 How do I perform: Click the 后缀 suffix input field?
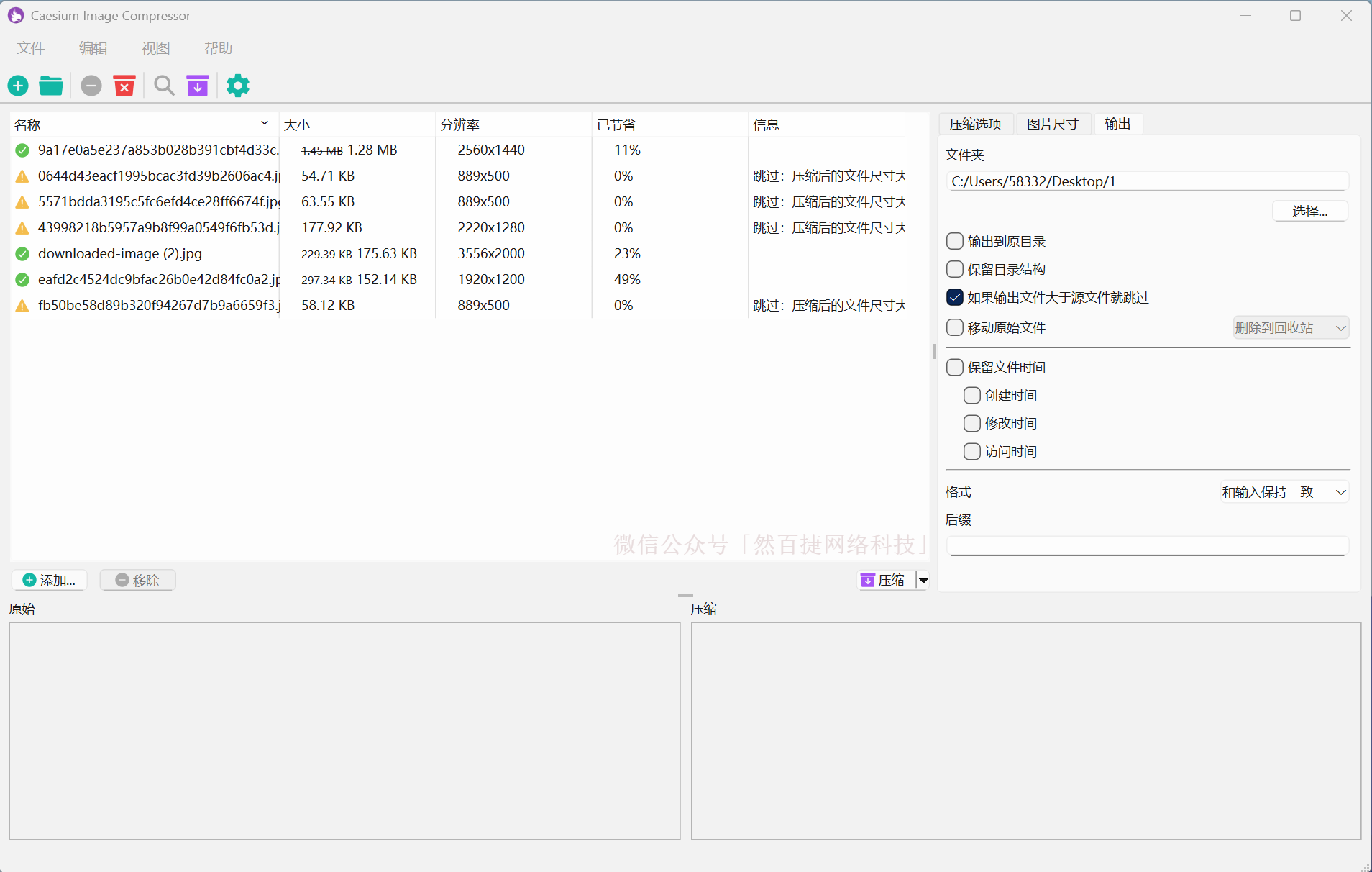point(1146,545)
